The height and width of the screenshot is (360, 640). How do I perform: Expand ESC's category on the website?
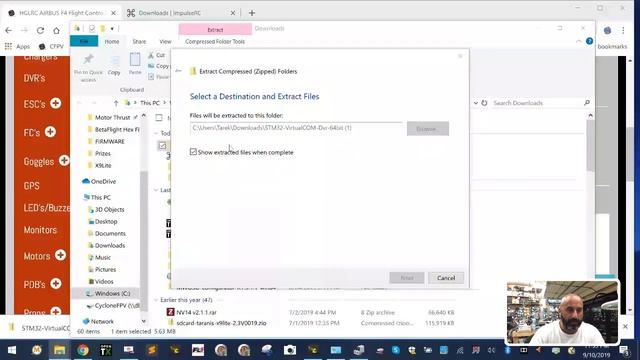coord(56,103)
